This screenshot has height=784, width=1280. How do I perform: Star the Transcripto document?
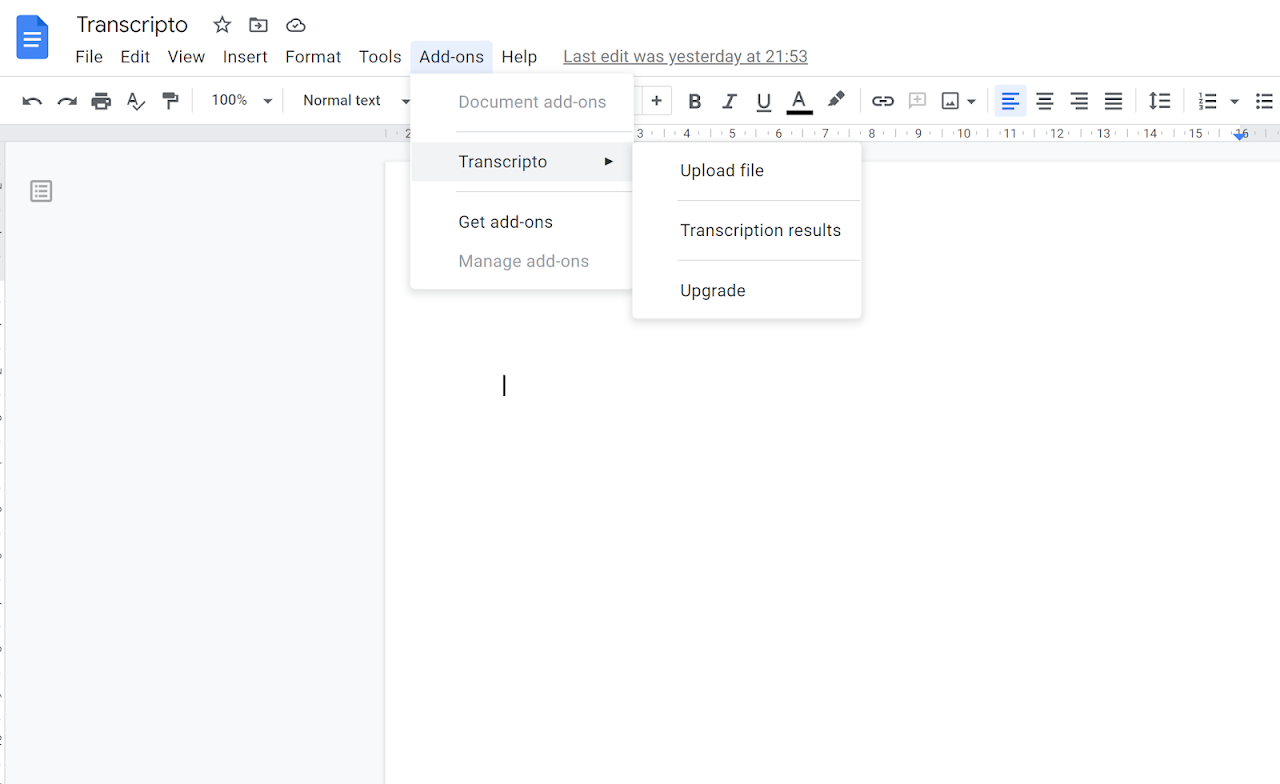[222, 25]
